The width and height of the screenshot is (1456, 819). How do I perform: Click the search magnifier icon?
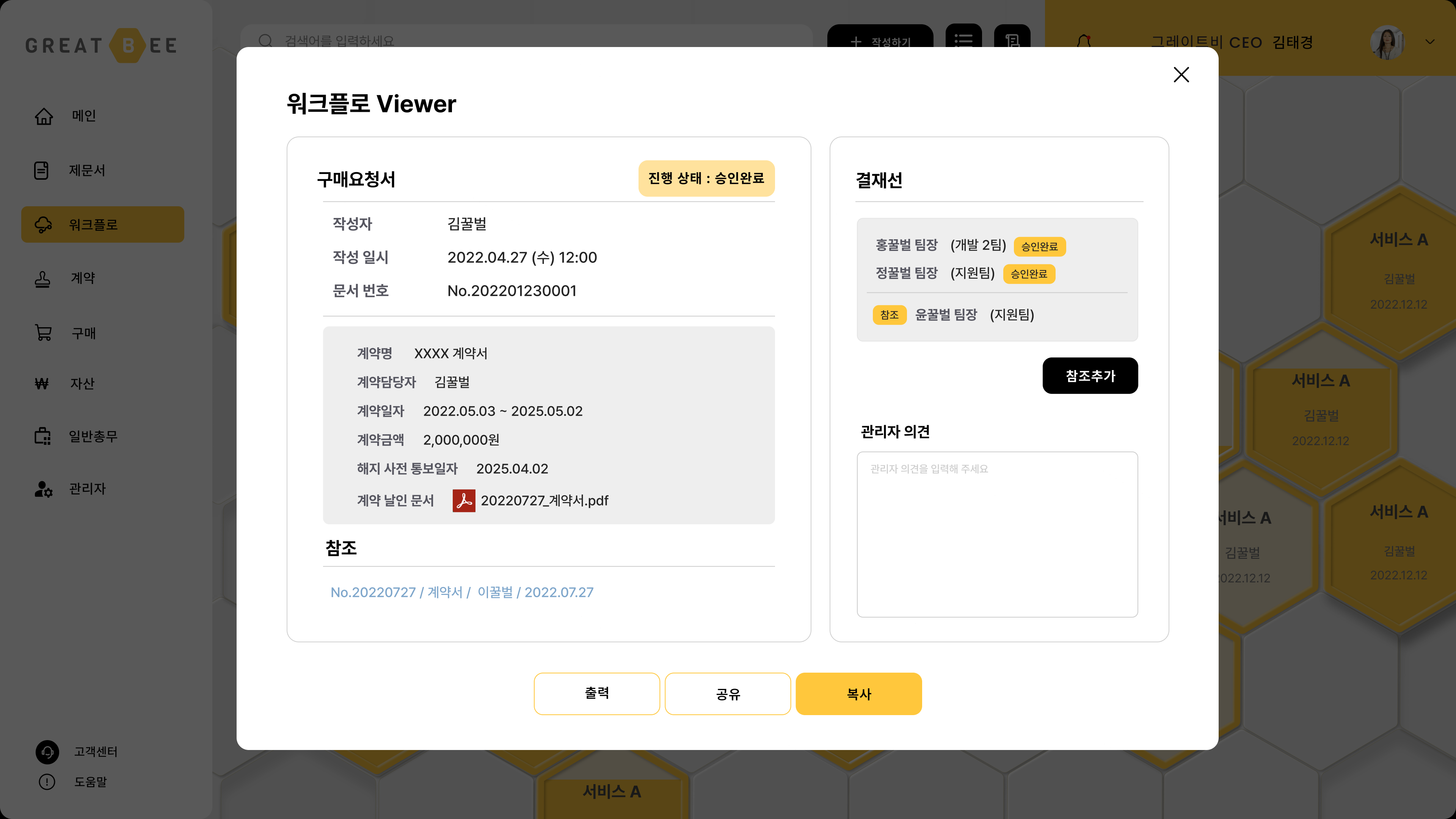pyautogui.click(x=266, y=41)
